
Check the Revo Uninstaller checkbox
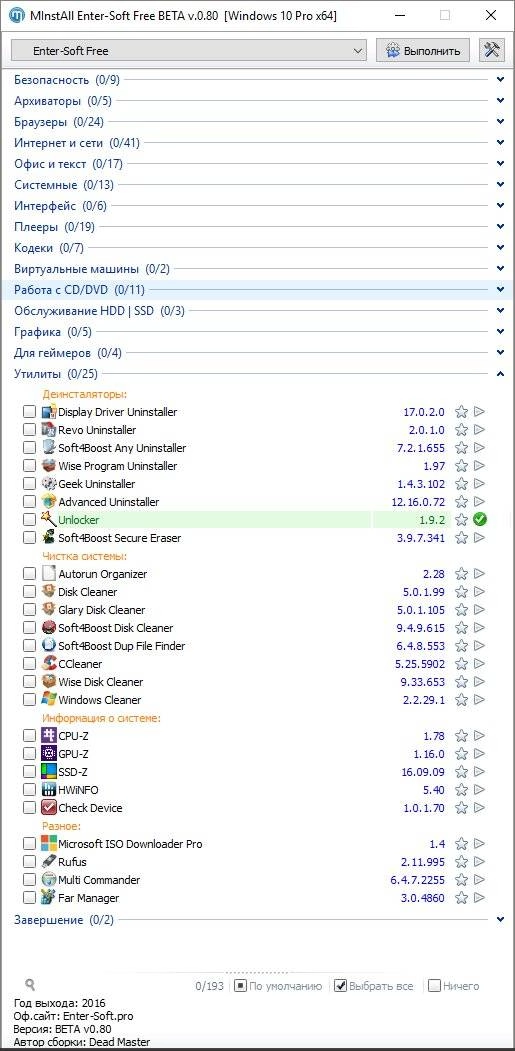coord(29,430)
